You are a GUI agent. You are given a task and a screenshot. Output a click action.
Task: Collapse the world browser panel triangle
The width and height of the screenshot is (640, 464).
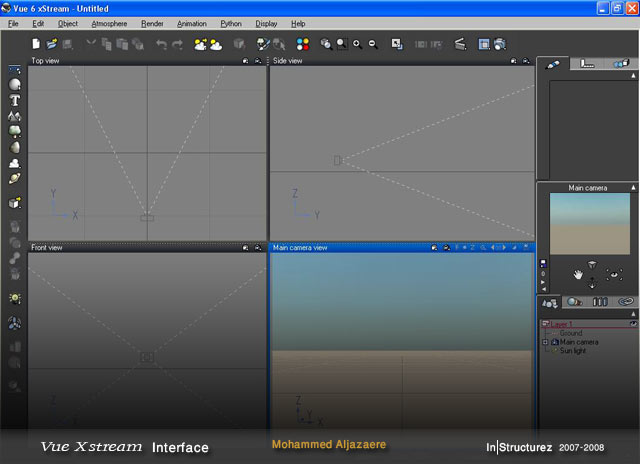point(633,314)
